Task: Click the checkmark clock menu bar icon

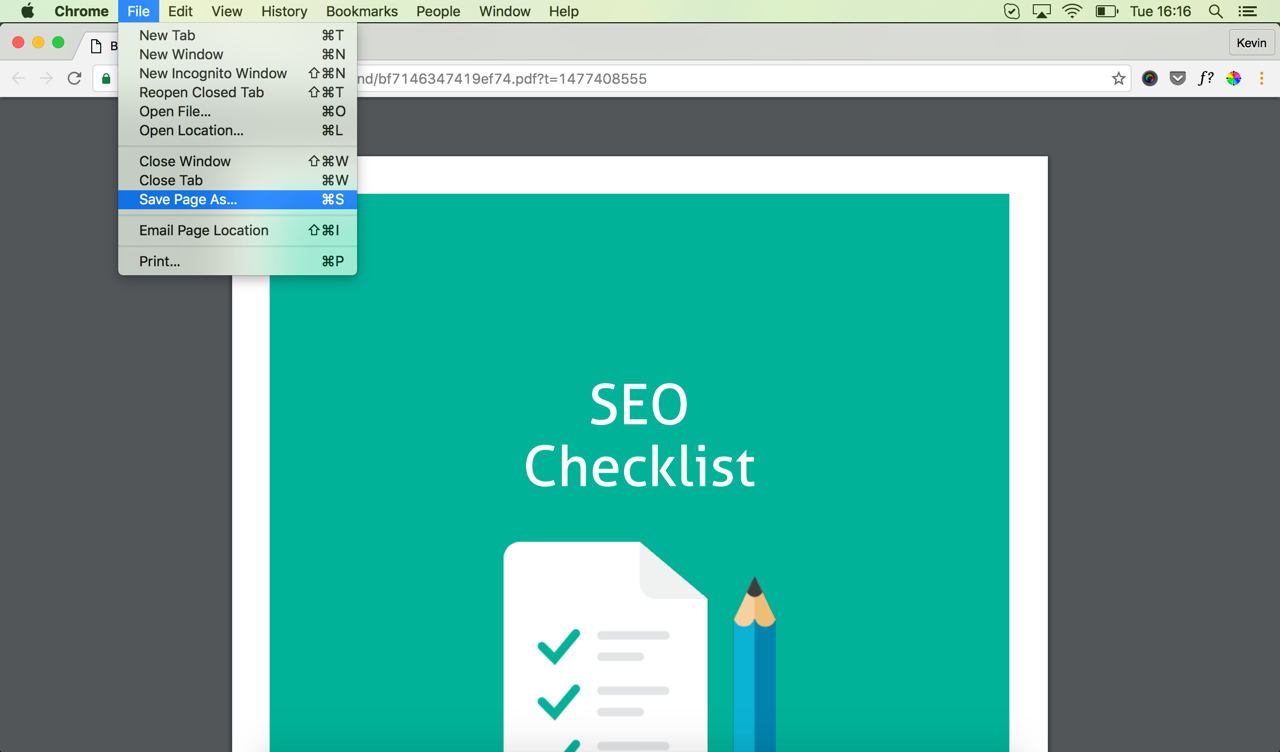Action: pos(1012,11)
